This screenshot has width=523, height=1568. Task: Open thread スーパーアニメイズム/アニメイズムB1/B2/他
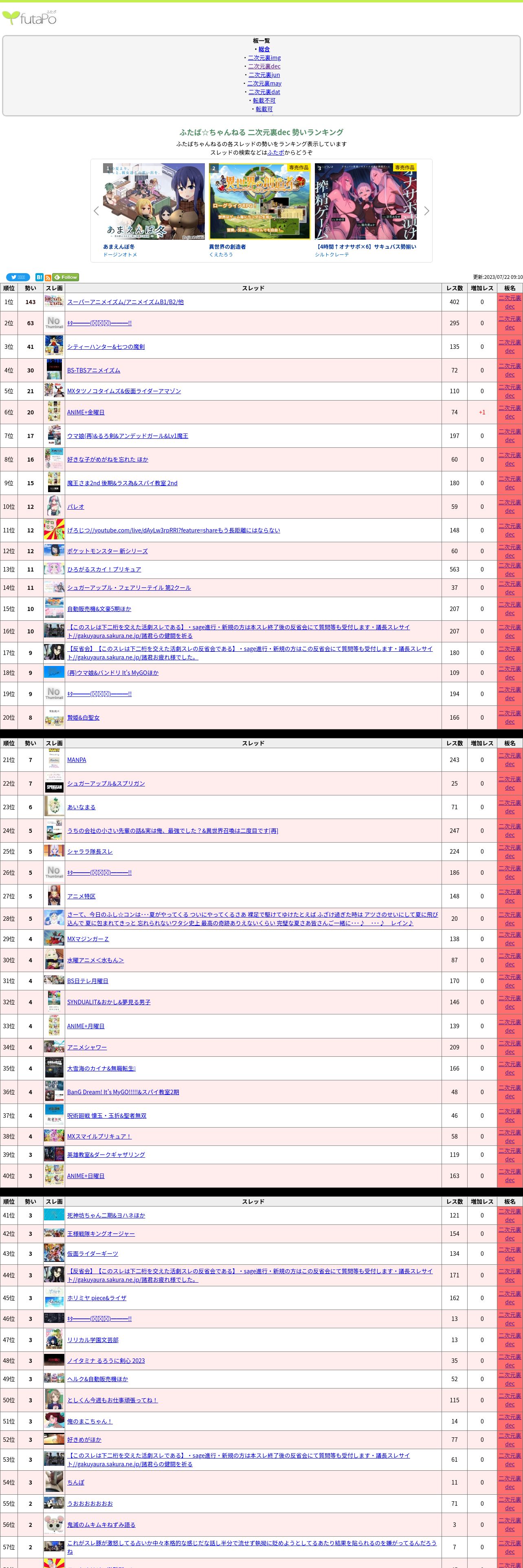125,302
